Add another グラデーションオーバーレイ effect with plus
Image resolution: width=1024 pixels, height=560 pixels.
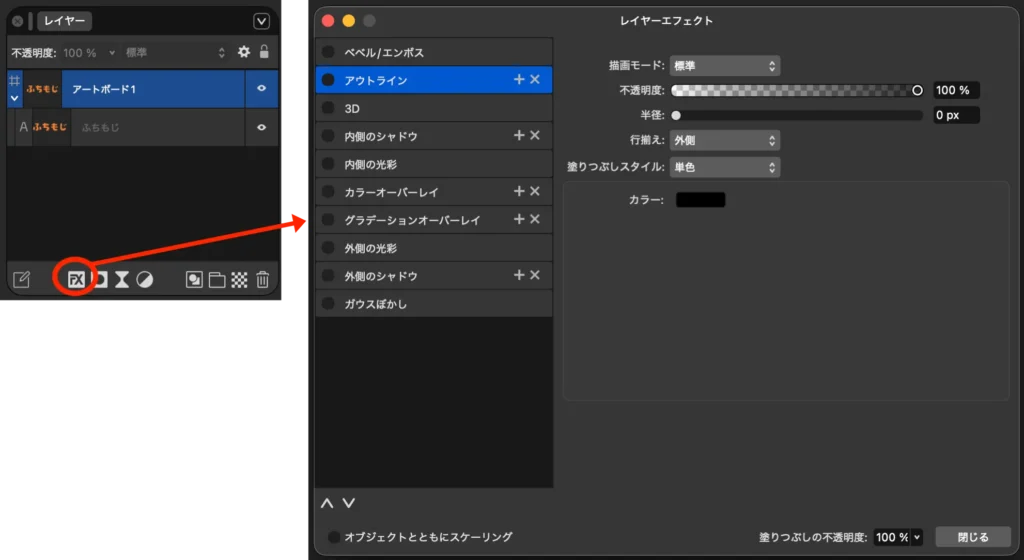pyautogui.click(x=519, y=219)
